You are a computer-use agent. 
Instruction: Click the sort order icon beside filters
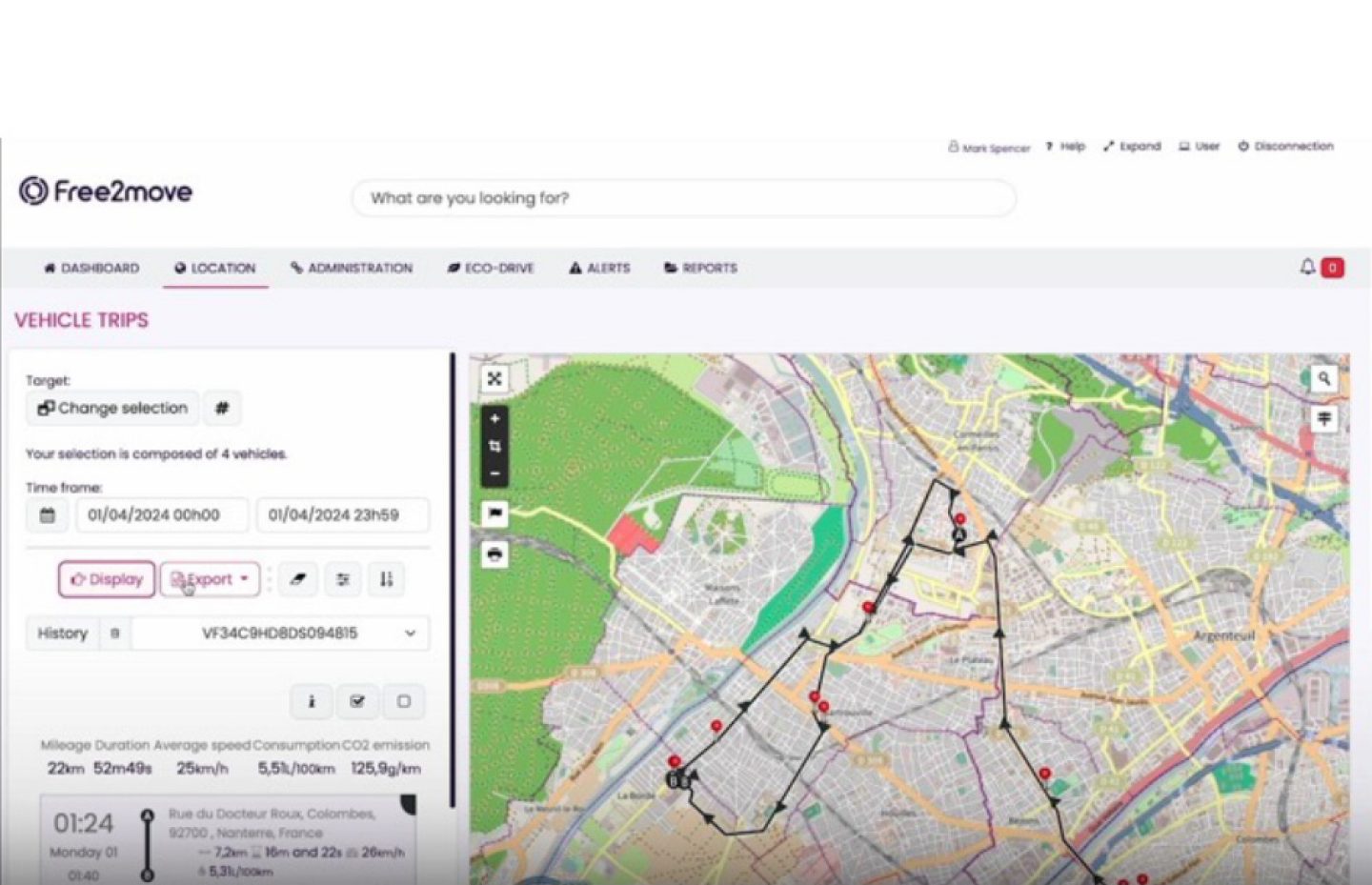click(385, 578)
